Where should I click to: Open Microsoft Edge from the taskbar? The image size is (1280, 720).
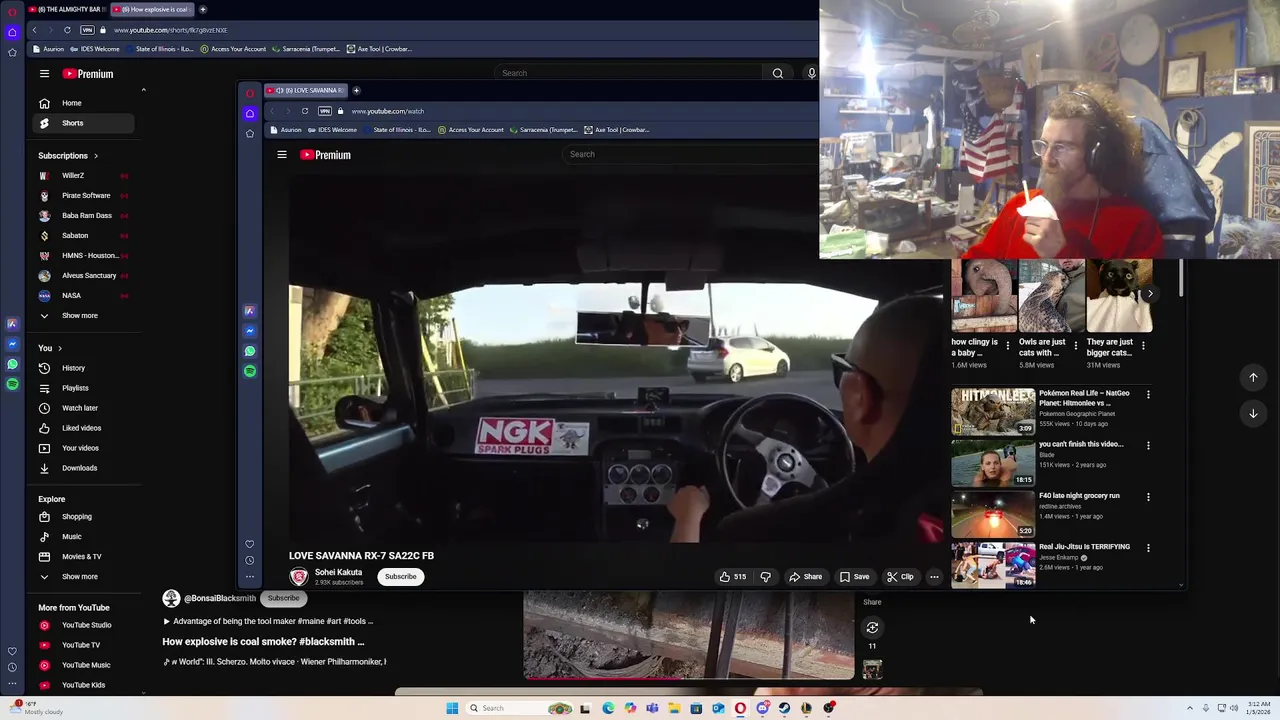pyautogui.click(x=608, y=708)
